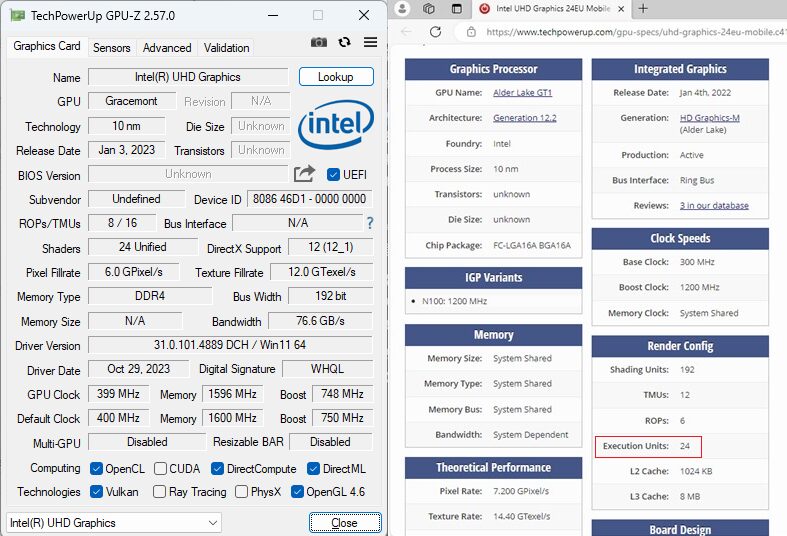Click the Driver Date field Oct 29, 2023
Screen dimensions: 787x536
139,369
